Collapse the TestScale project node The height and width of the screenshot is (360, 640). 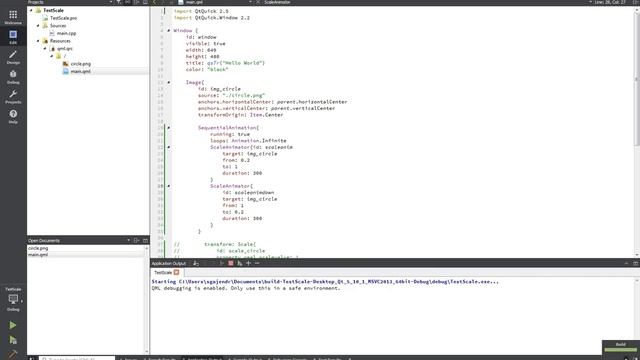pyautogui.click(x=31, y=10)
